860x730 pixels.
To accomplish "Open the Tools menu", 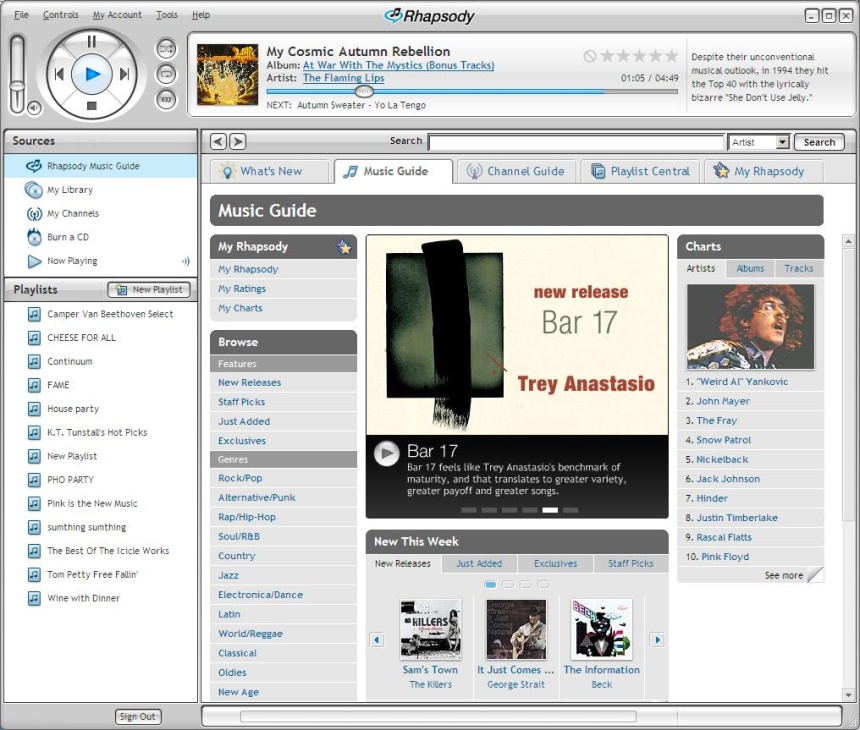I will 167,15.
